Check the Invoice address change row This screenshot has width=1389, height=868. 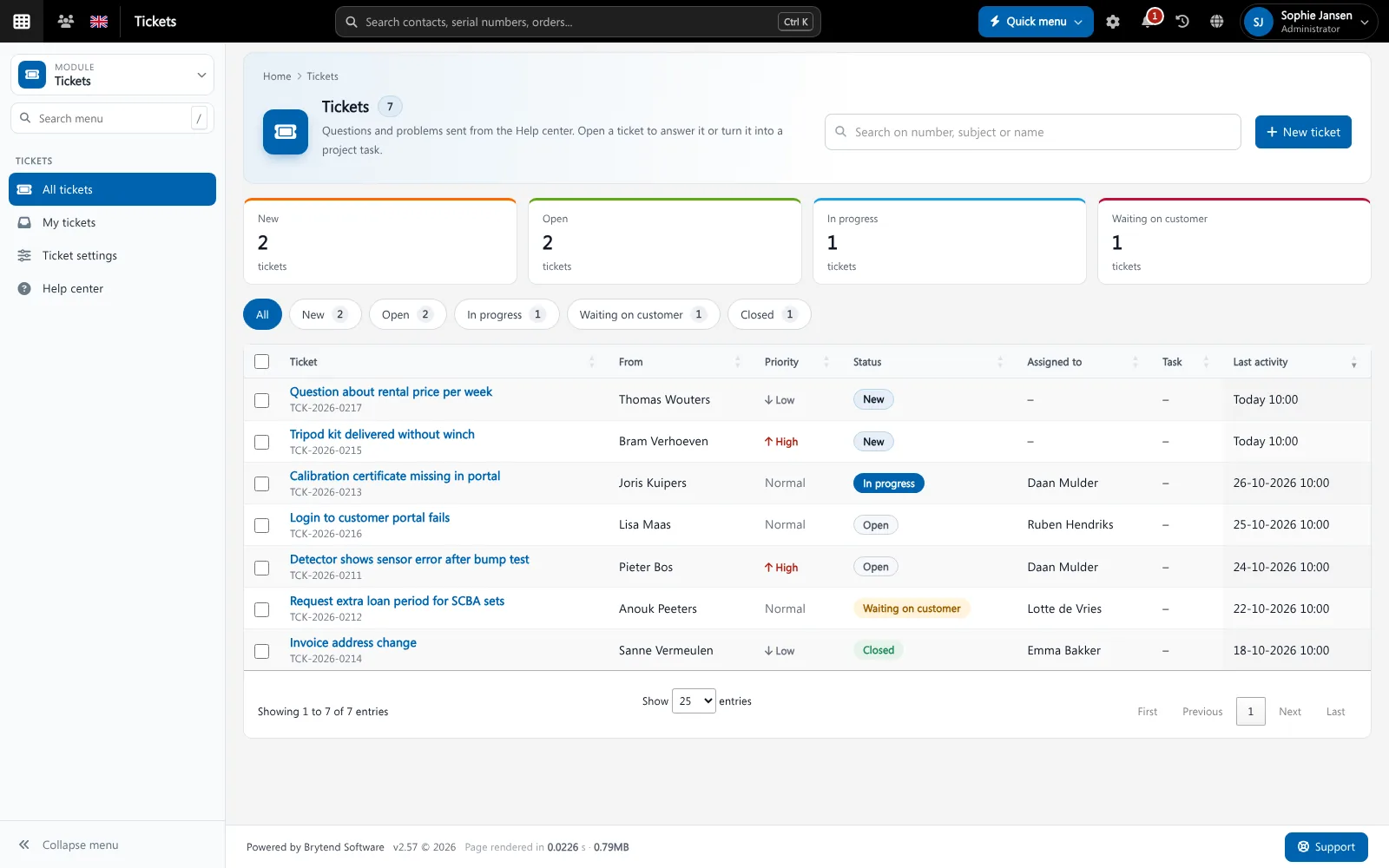(261, 651)
